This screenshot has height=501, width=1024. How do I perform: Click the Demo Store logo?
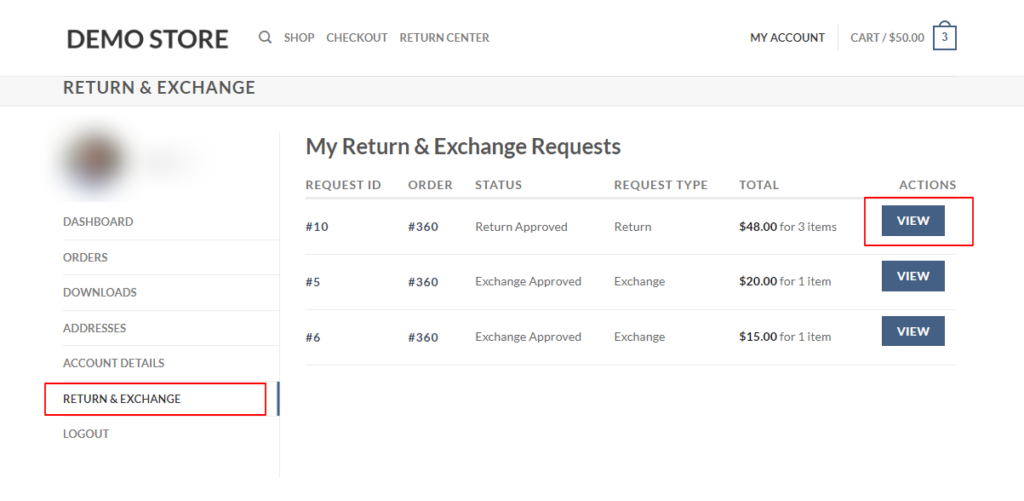[147, 39]
